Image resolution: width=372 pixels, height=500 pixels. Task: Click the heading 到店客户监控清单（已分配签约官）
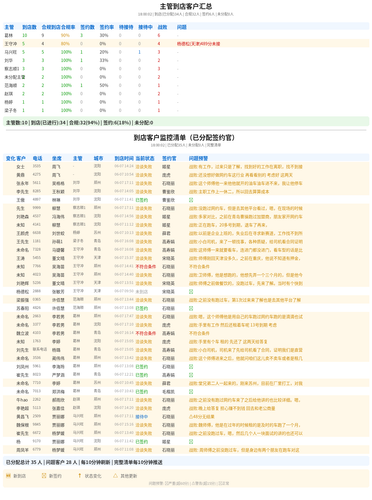186,137
